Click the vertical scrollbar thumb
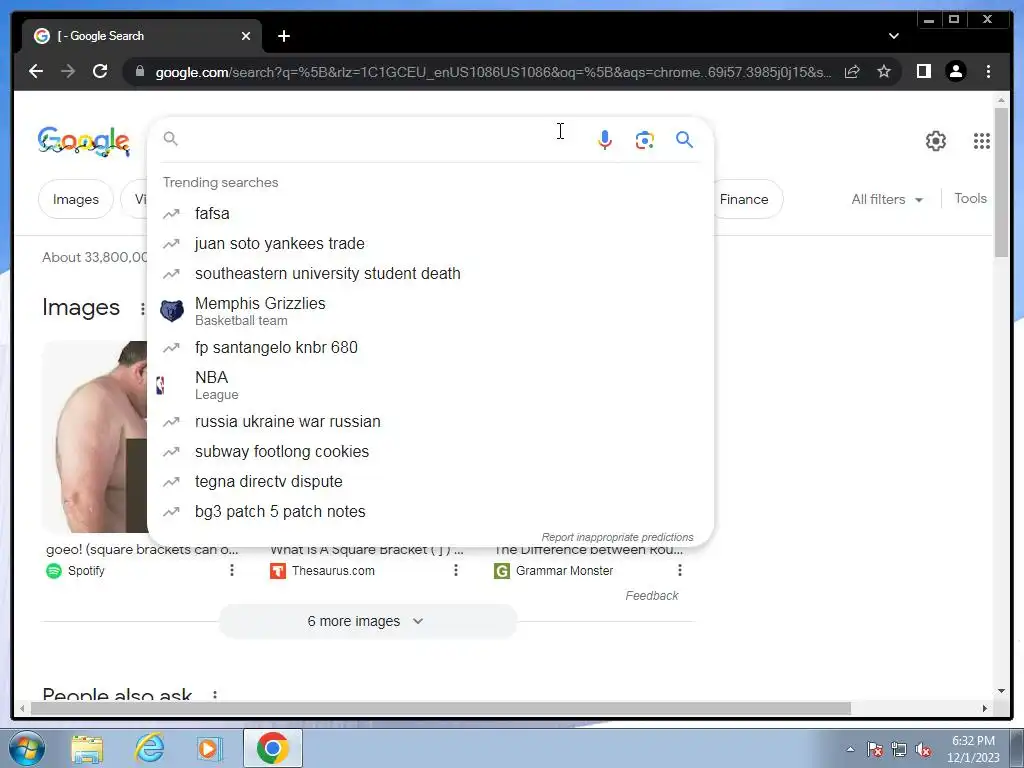 click(1001, 182)
